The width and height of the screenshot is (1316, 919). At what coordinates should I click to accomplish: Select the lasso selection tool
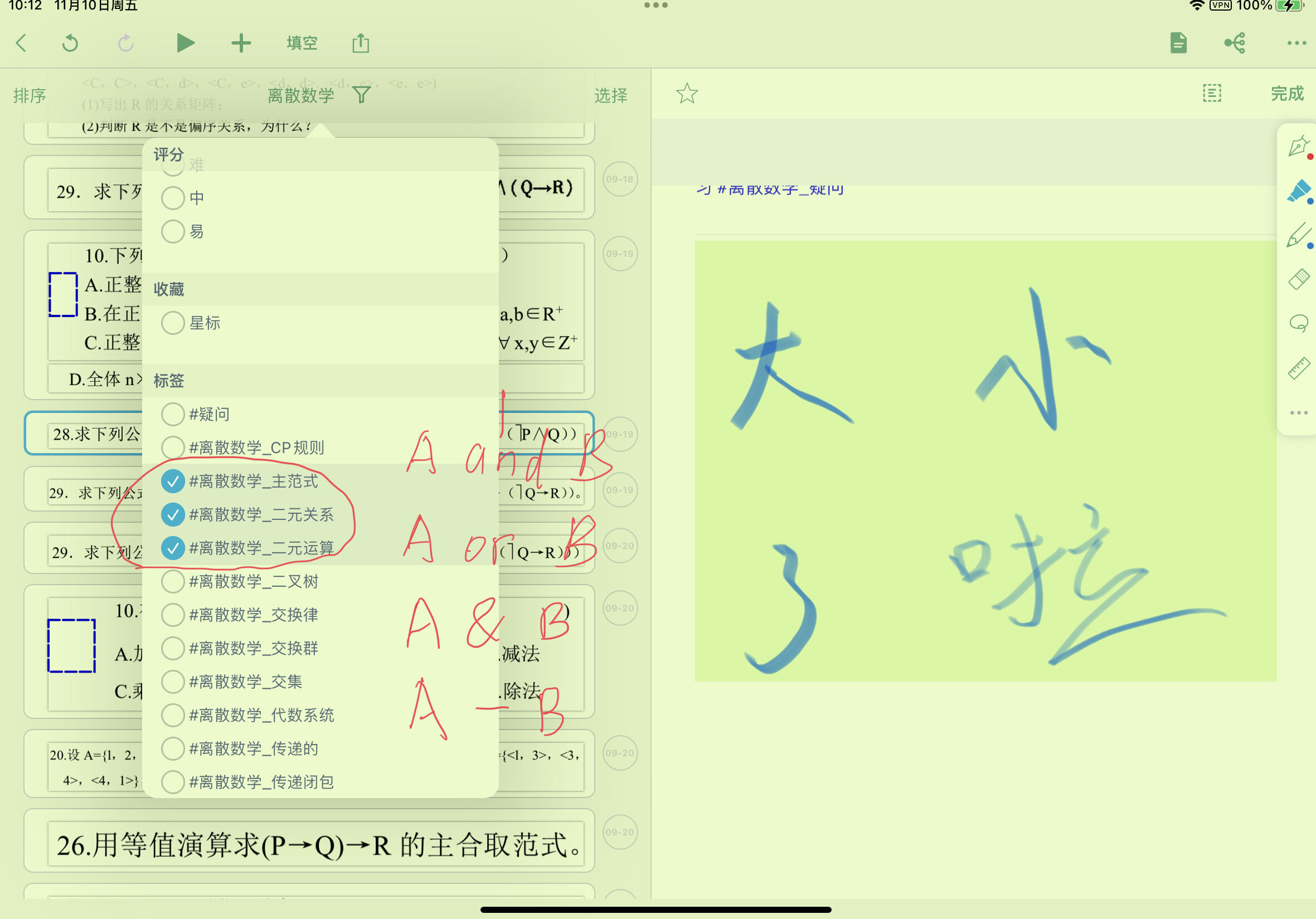coord(1299,323)
